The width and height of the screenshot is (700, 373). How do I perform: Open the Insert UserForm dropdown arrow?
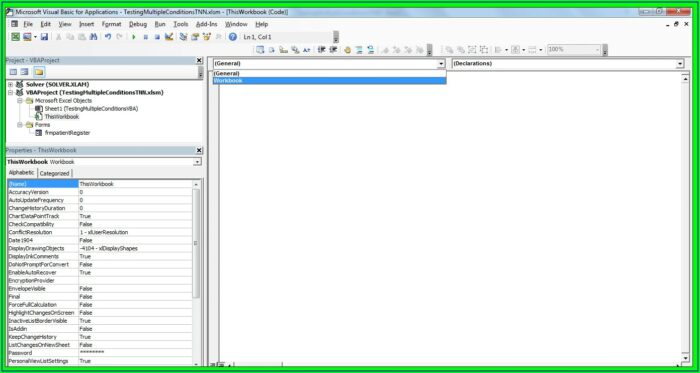tap(35, 37)
